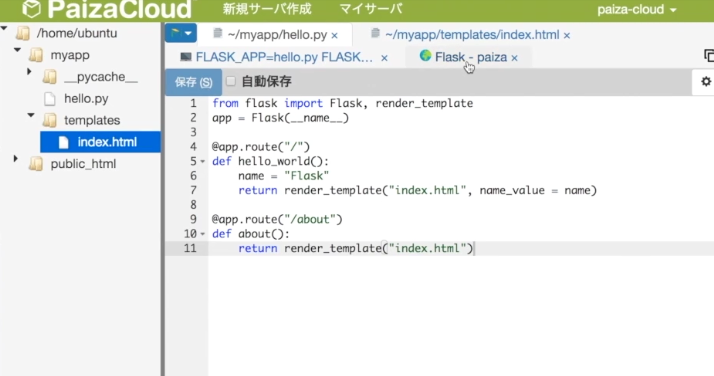Select the templates folder icon
Screen dimensions: 714x376
(50, 120)
